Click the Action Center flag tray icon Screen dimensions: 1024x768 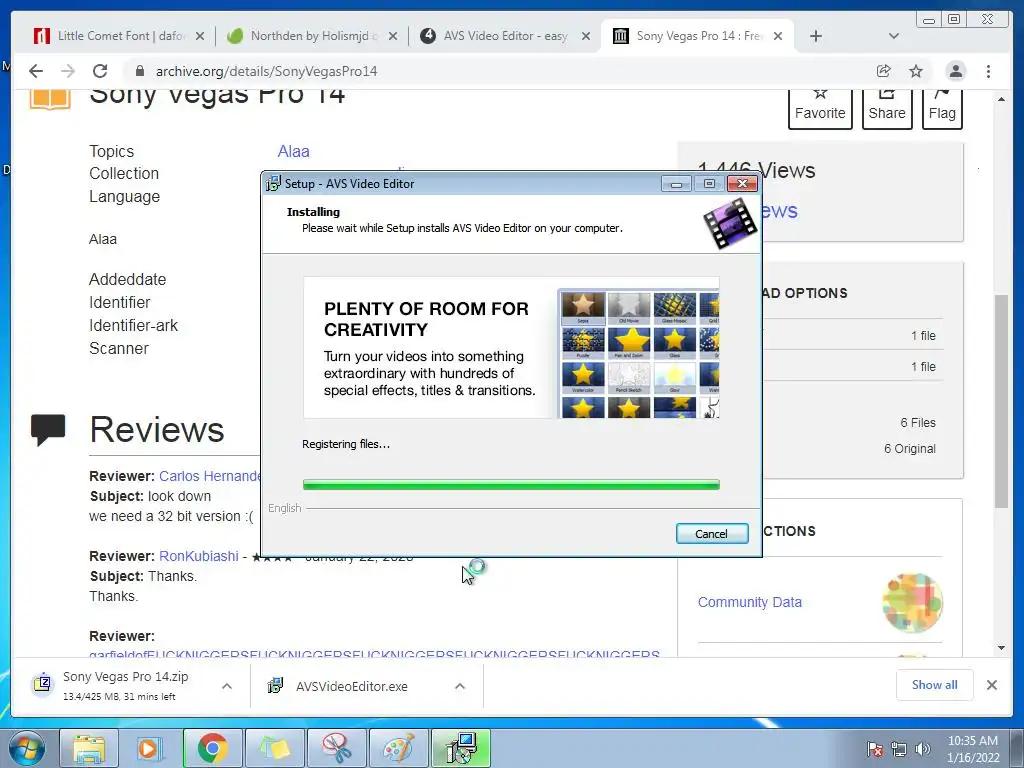(874, 749)
